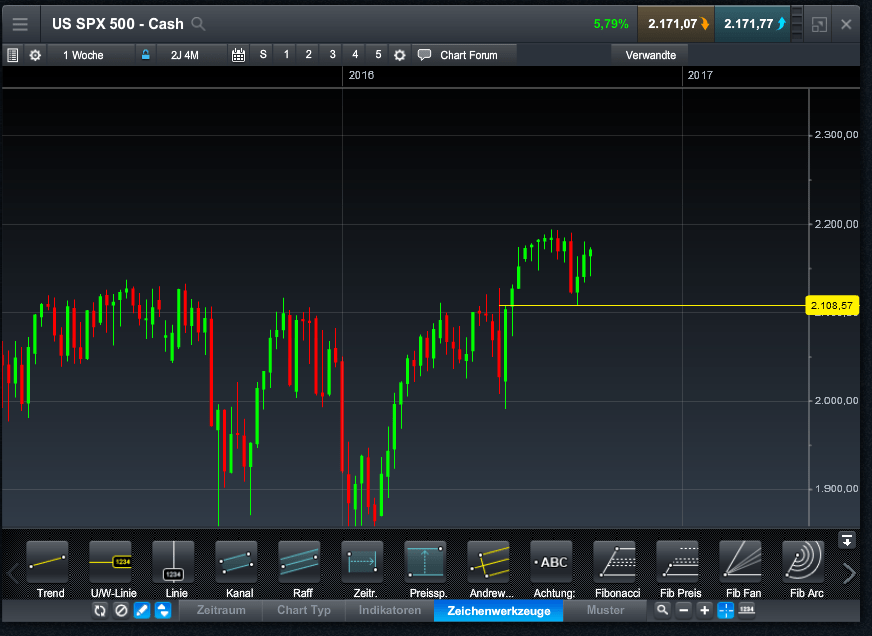The height and width of the screenshot is (636, 872).
Task: Open preset settings gear after preset 5
Action: (x=400, y=55)
